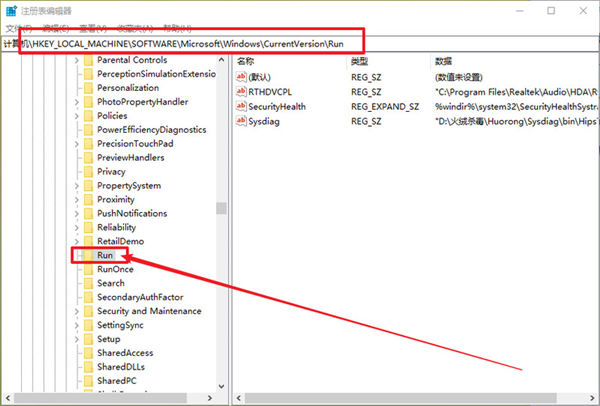Click the Search folder icon
This screenshot has width=600, height=406.
point(88,283)
